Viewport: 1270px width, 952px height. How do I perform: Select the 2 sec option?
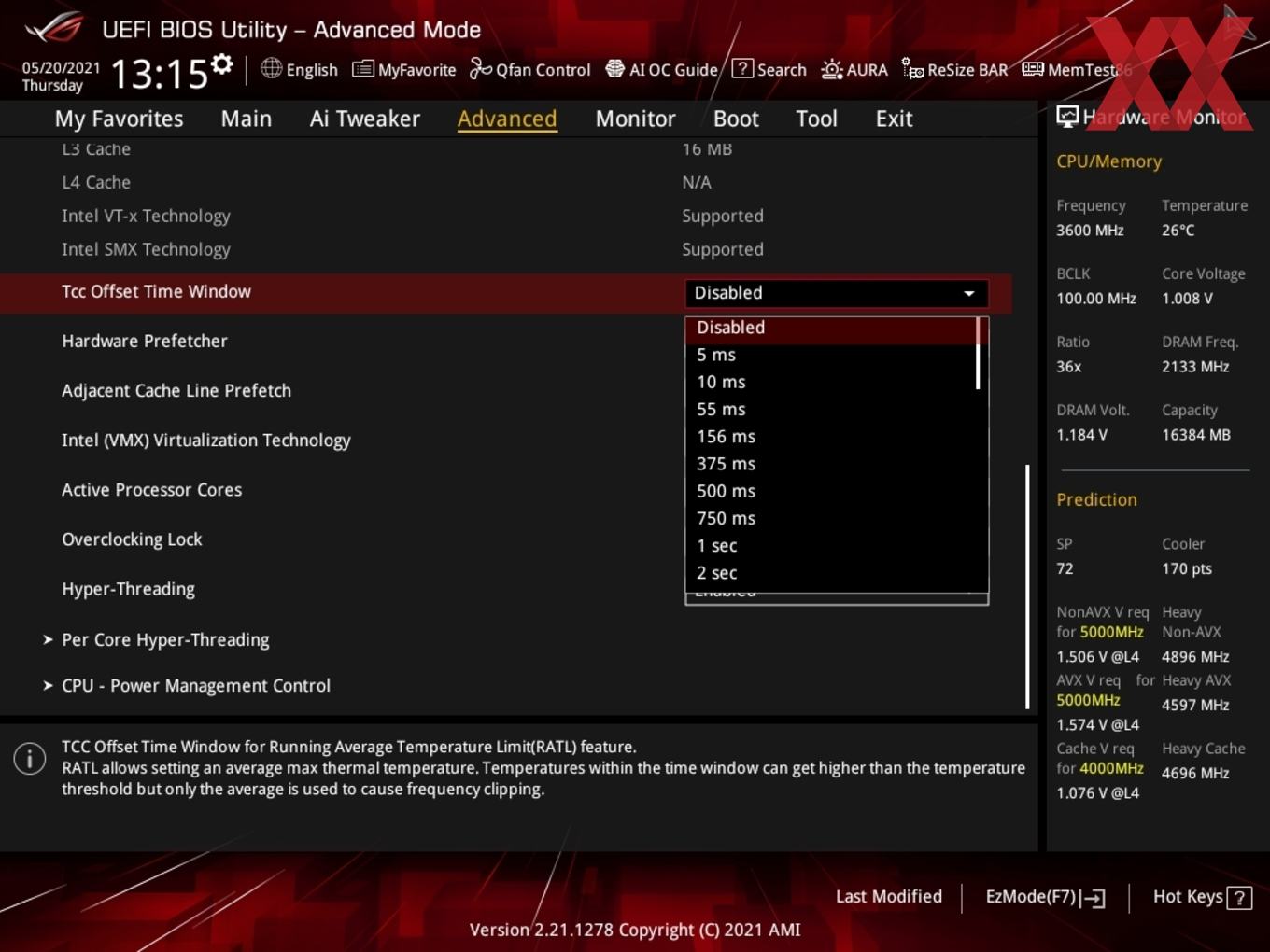[x=831, y=572]
